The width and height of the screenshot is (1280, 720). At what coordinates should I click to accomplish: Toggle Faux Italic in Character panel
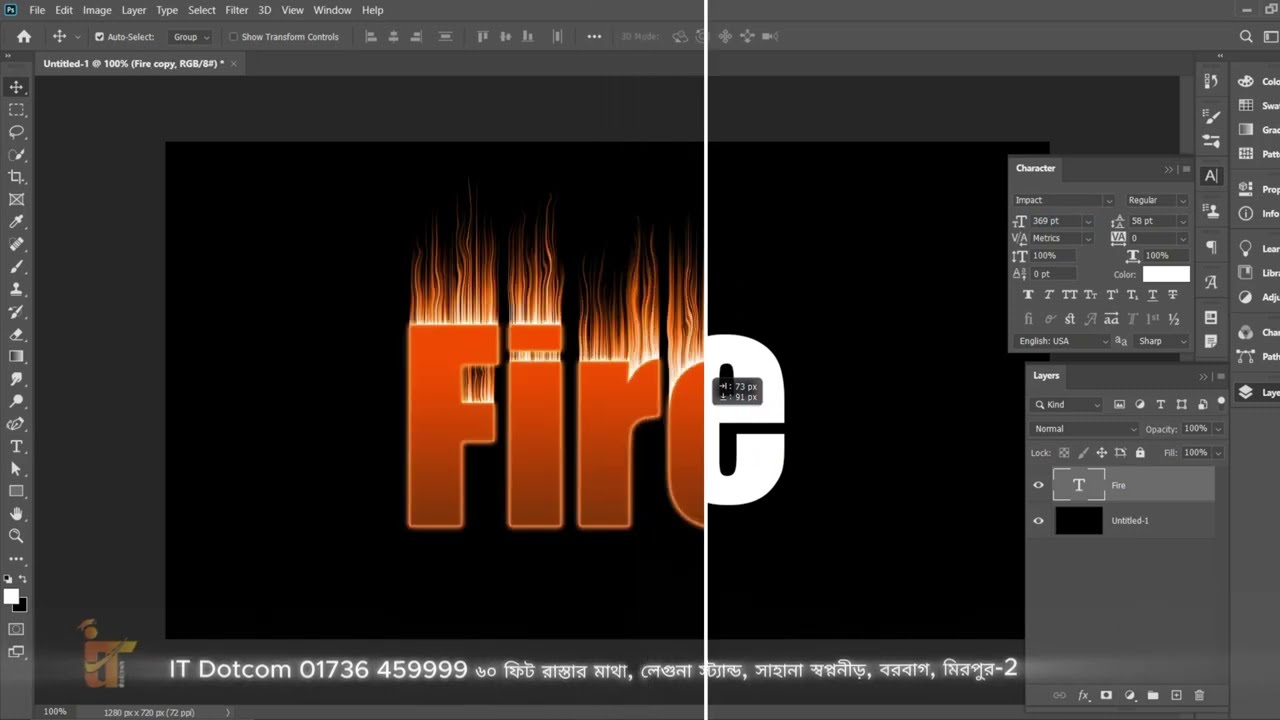[1049, 295]
